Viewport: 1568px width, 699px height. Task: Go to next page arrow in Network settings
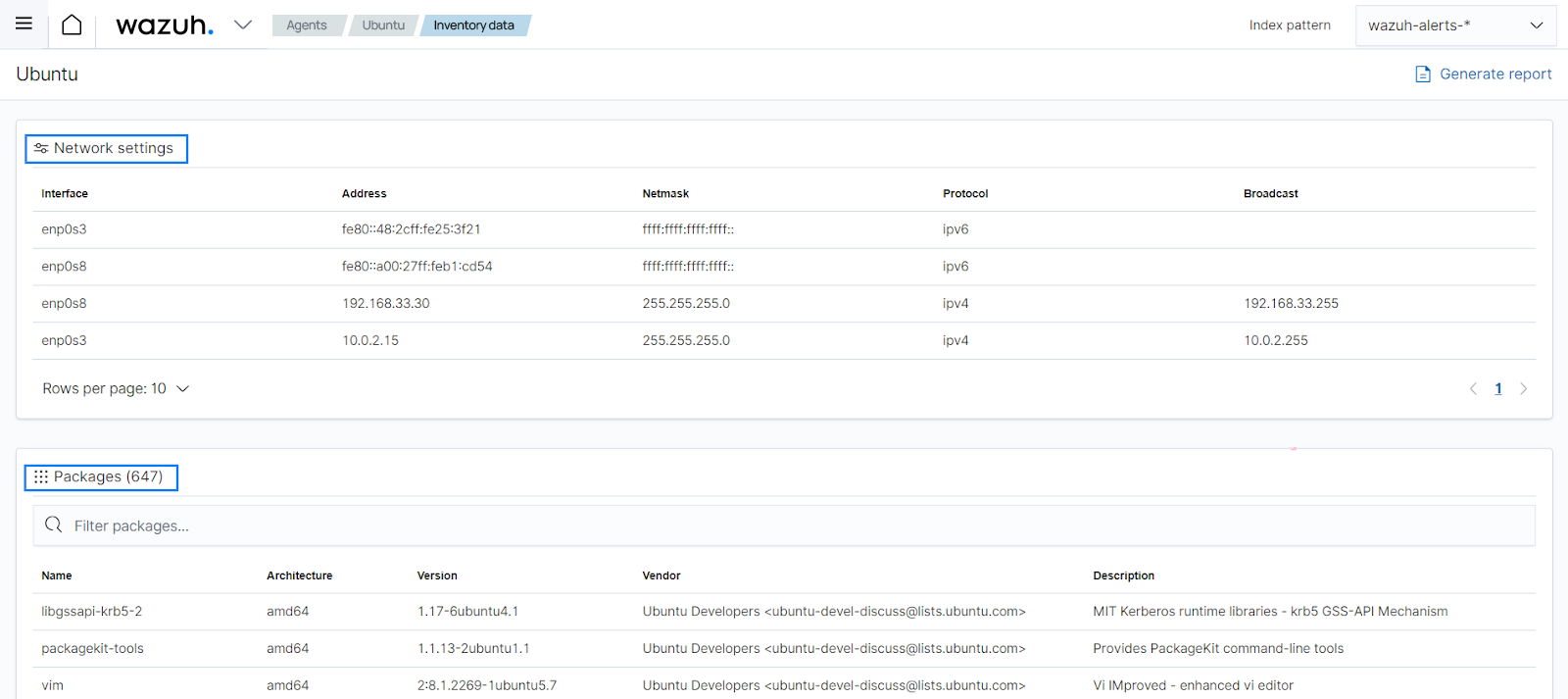click(x=1523, y=389)
